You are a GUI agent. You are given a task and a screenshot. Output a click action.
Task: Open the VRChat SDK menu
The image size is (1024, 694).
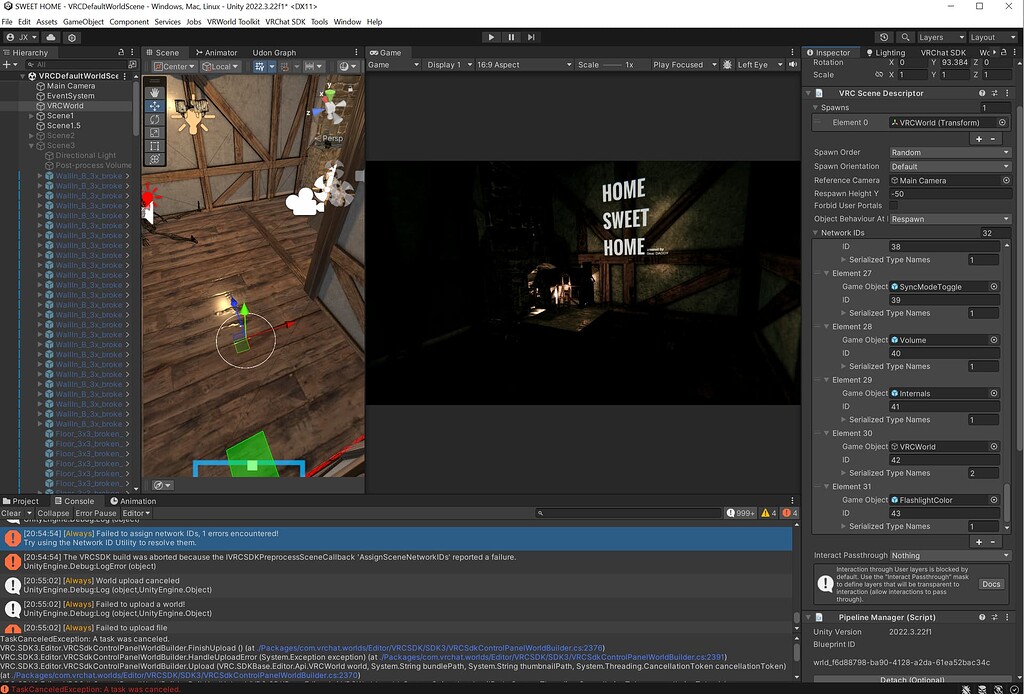click(x=285, y=22)
